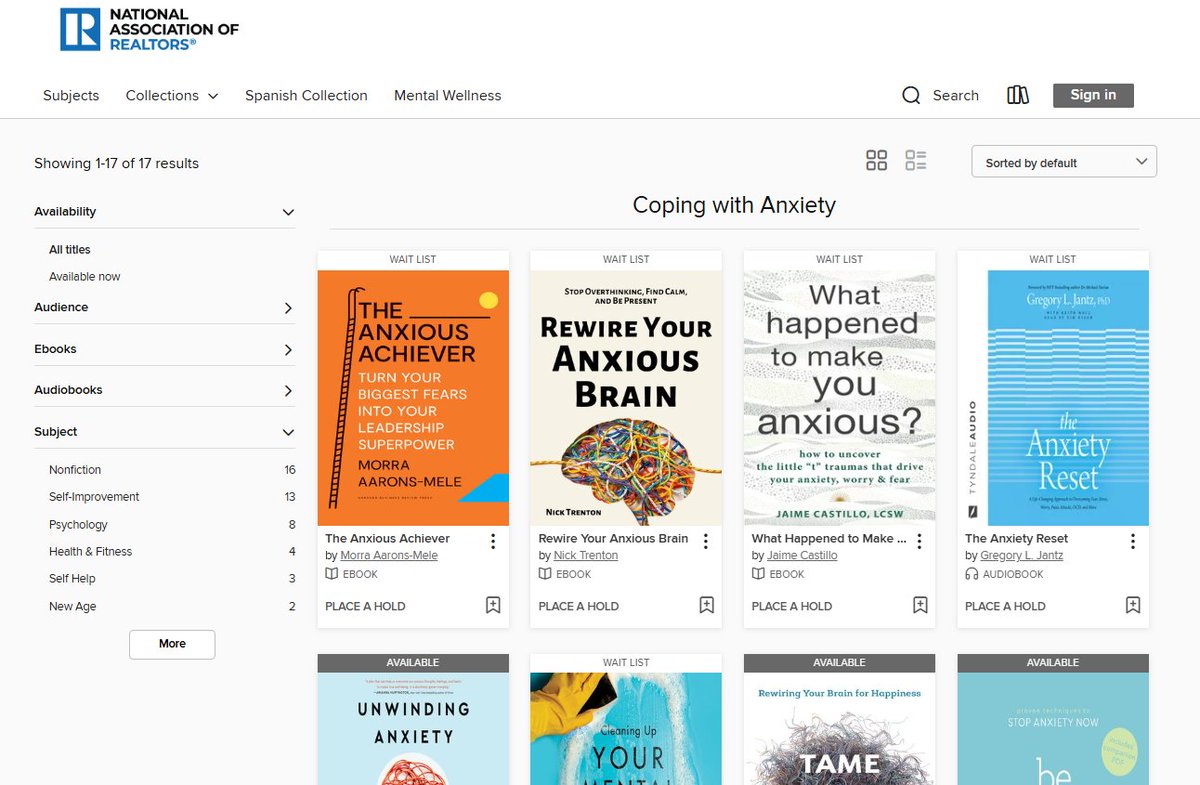Click the Sign in button
Screen dimensions: 1200x785
[1093, 95]
